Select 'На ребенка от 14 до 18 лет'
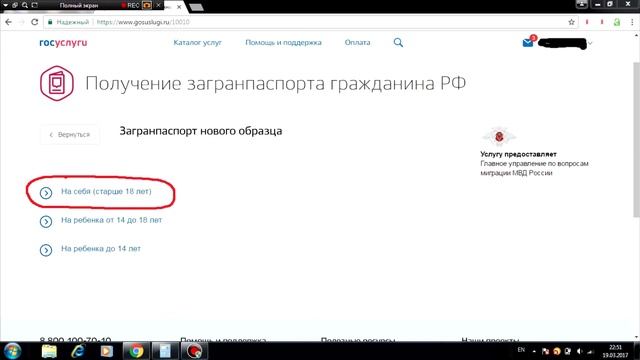Viewport: 640px width, 360px height. tap(111, 220)
